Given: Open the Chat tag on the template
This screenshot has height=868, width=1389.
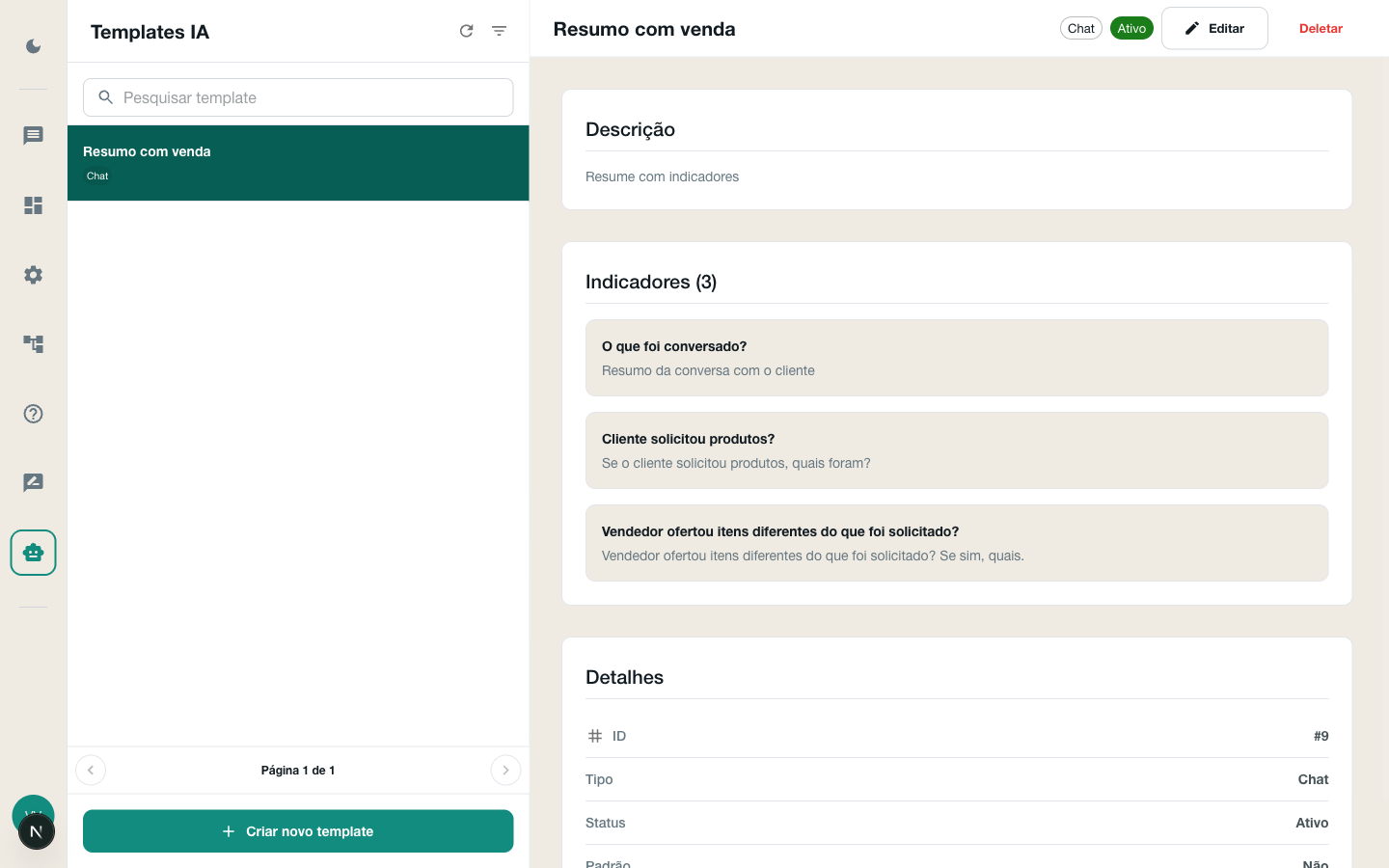Looking at the screenshot, I should click(x=97, y=176).
